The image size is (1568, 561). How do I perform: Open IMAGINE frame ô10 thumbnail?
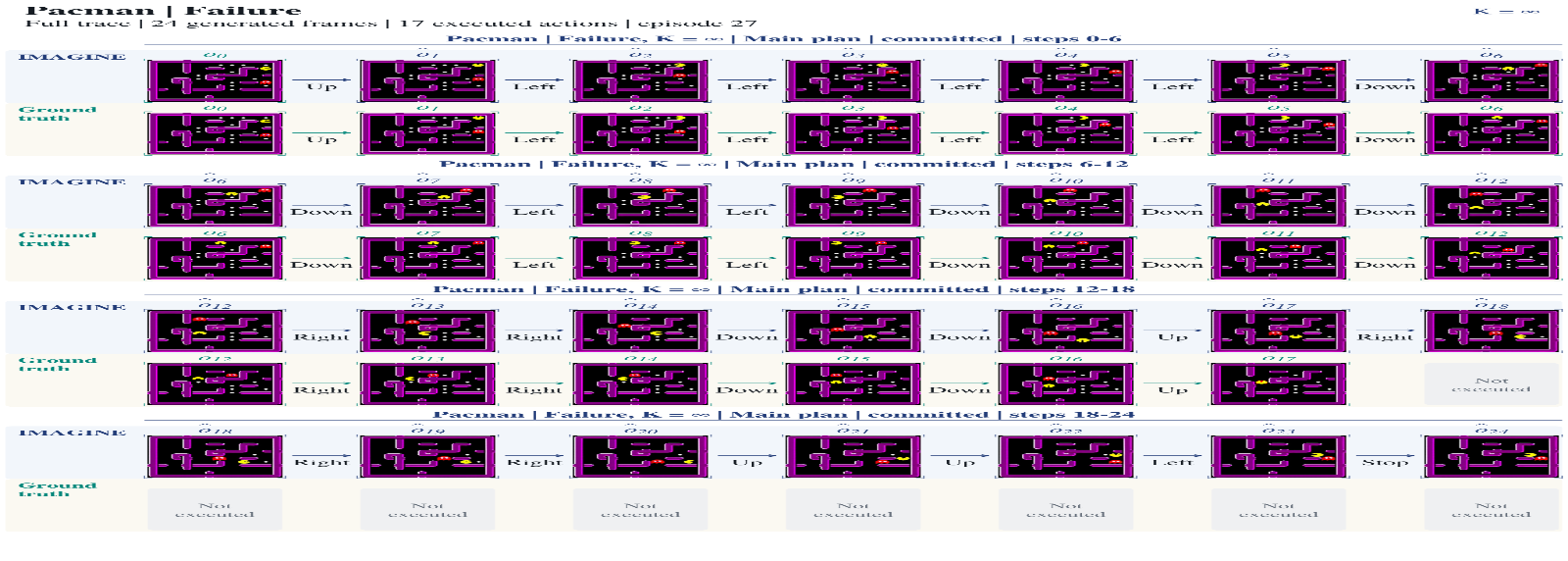click(x=1066, y=206)
